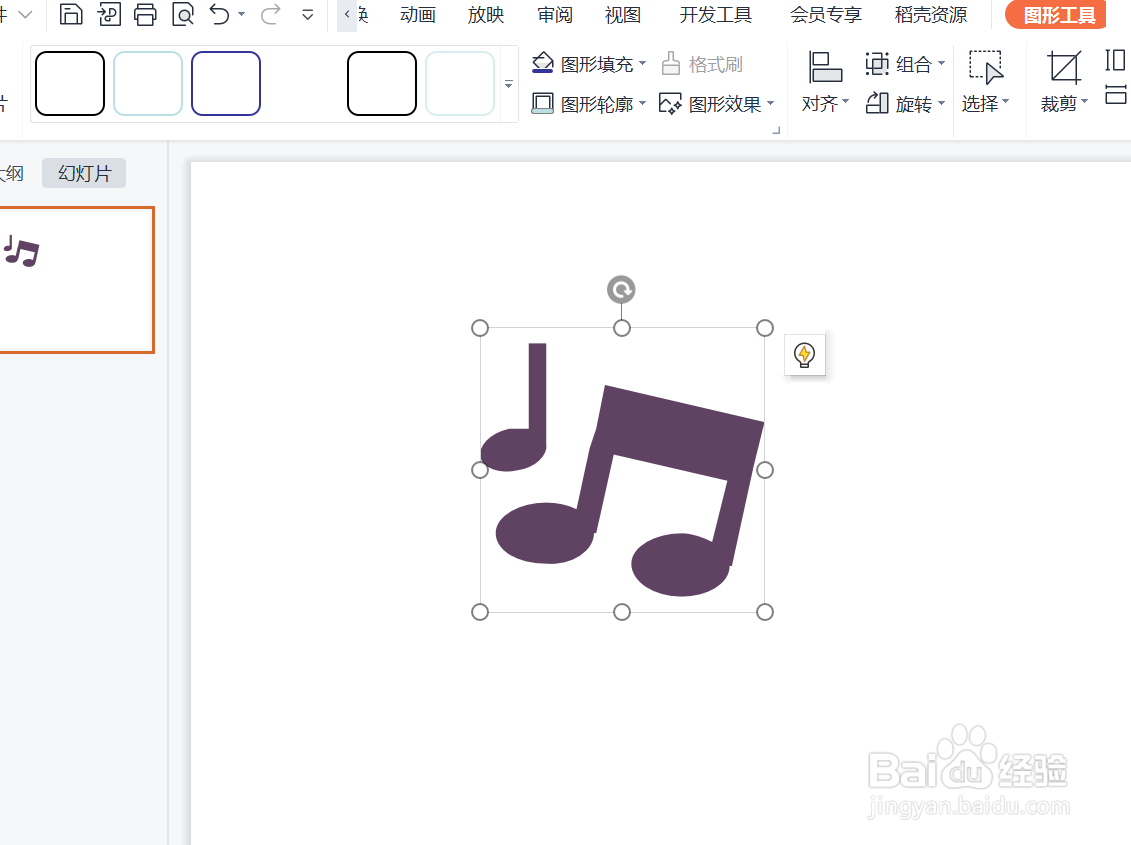Viewport: 1131px width, 845px height.
Task: Open the 图形填充 dropdown arrow
Action: [643, 63]
